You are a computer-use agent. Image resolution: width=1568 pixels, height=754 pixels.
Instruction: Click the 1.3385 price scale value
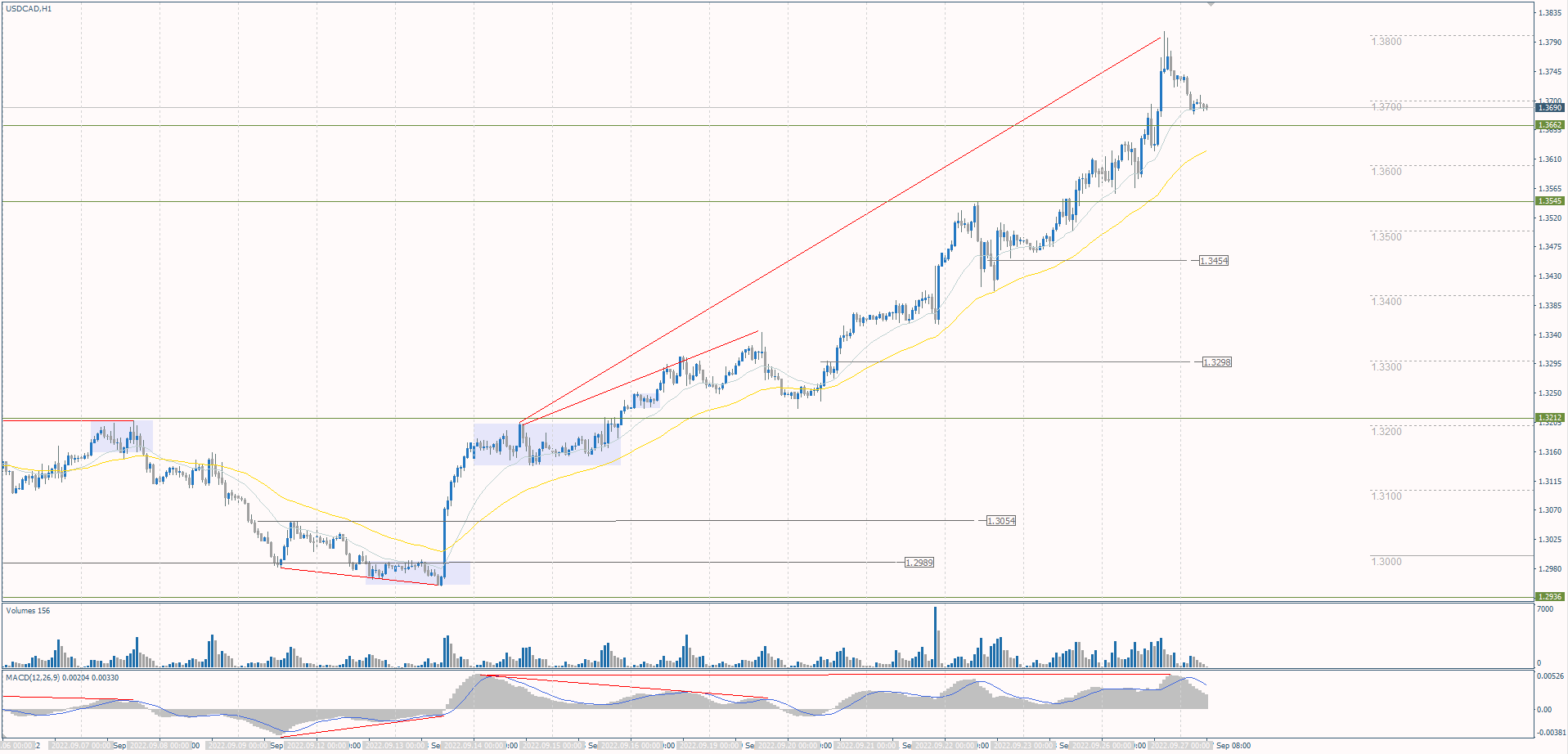(x=1550, y=306)
